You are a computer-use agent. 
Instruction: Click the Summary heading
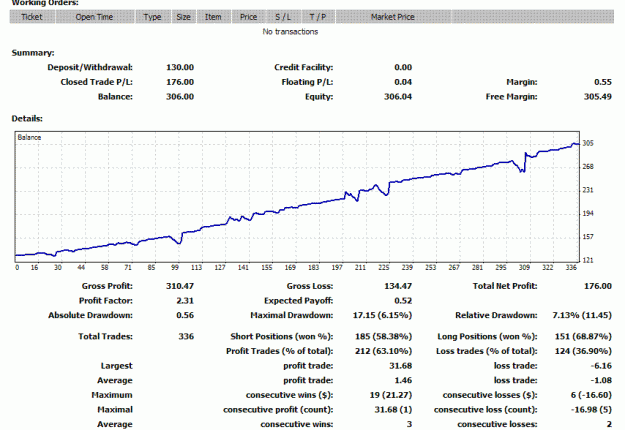[x=33, y=53]
